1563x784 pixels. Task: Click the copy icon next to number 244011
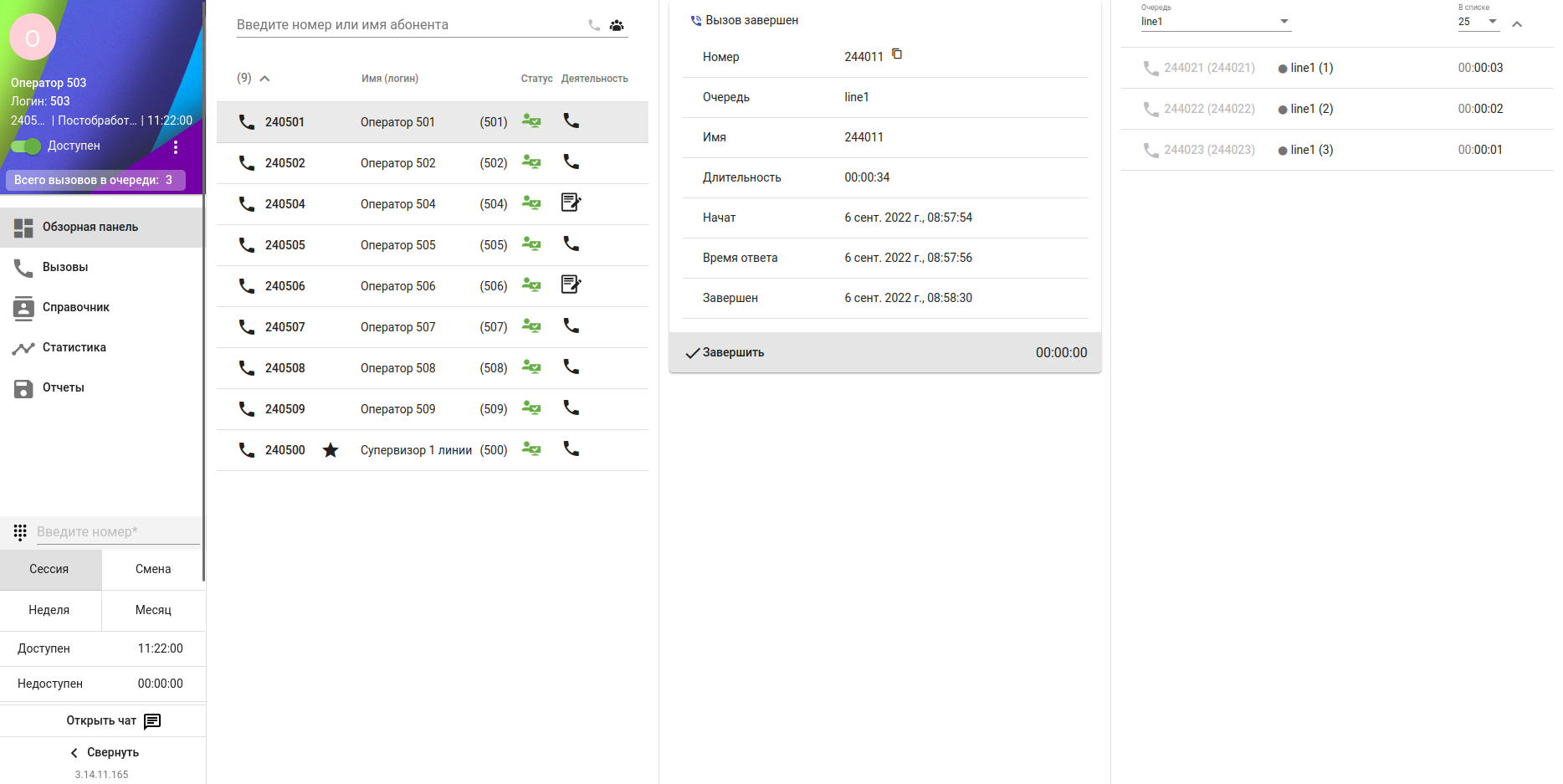[897, 54]
